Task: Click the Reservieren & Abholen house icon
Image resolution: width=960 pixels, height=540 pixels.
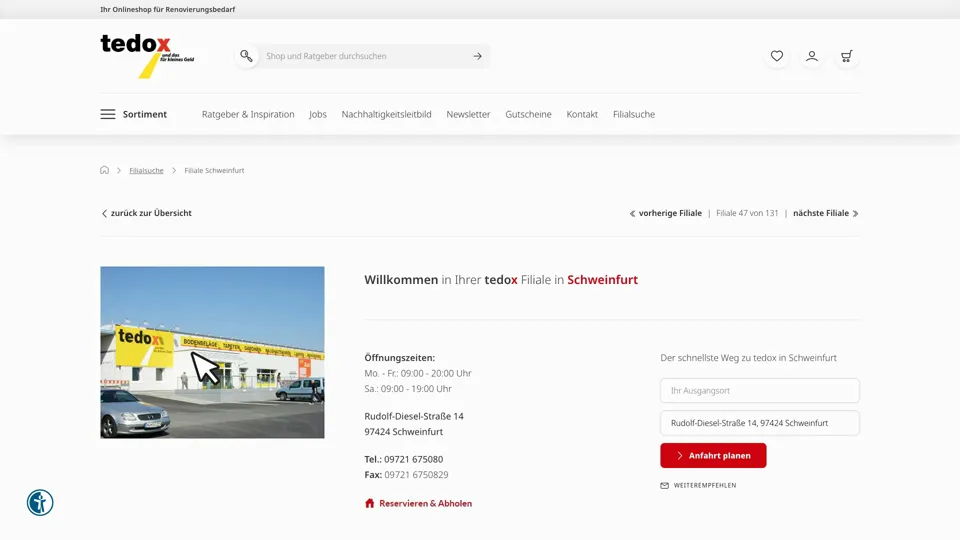Action: (369, 503)
